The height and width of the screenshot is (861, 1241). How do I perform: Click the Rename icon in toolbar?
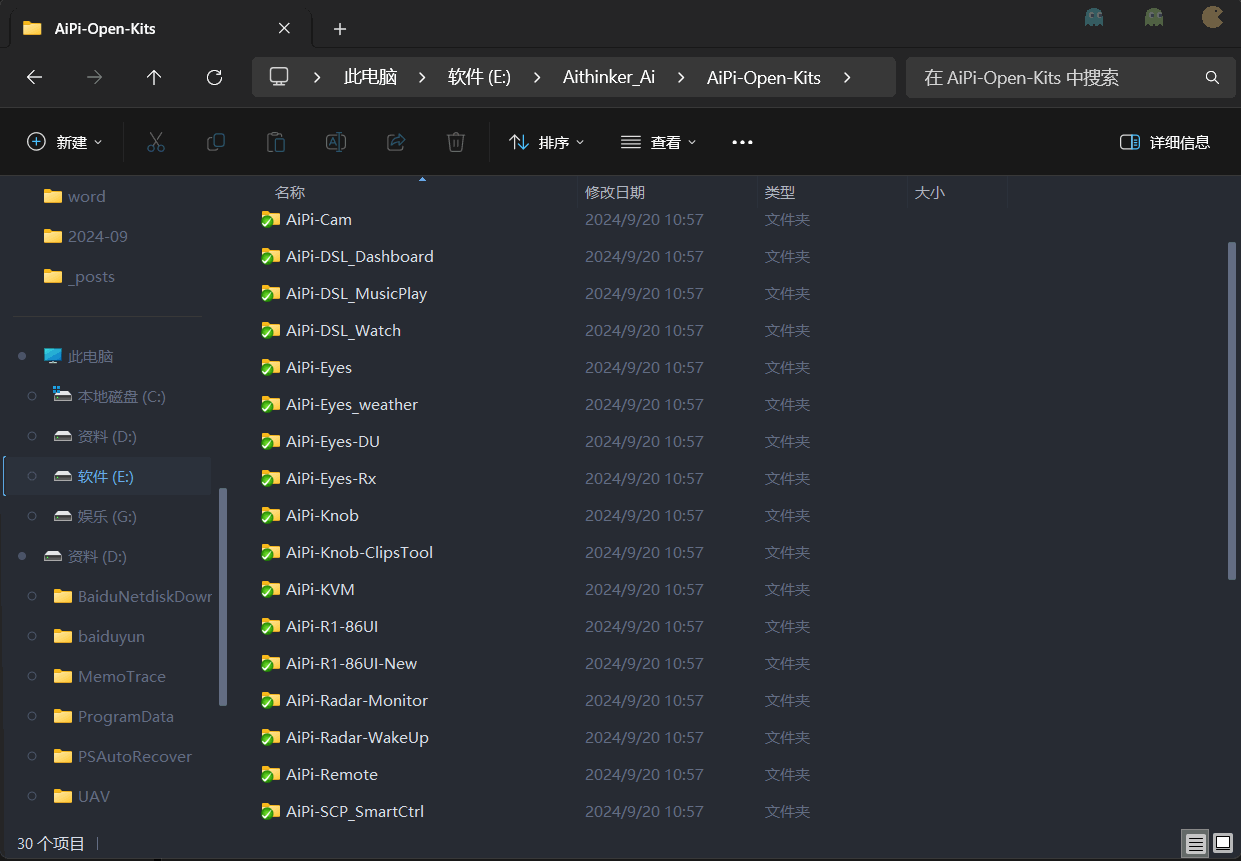tap(336, 142)
